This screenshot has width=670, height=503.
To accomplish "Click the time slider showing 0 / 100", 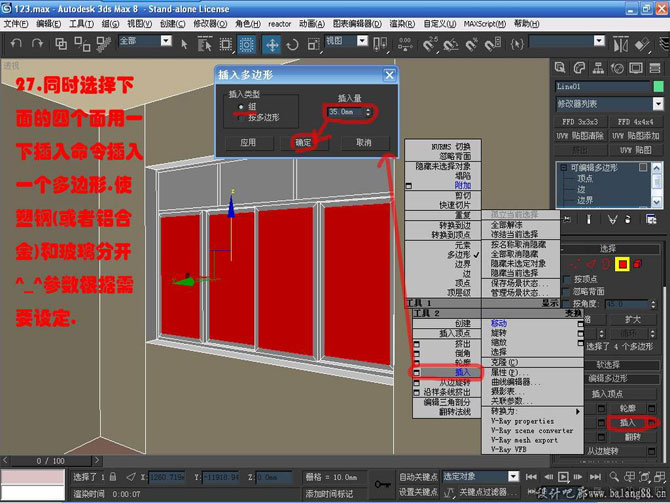I will (50, 461).
